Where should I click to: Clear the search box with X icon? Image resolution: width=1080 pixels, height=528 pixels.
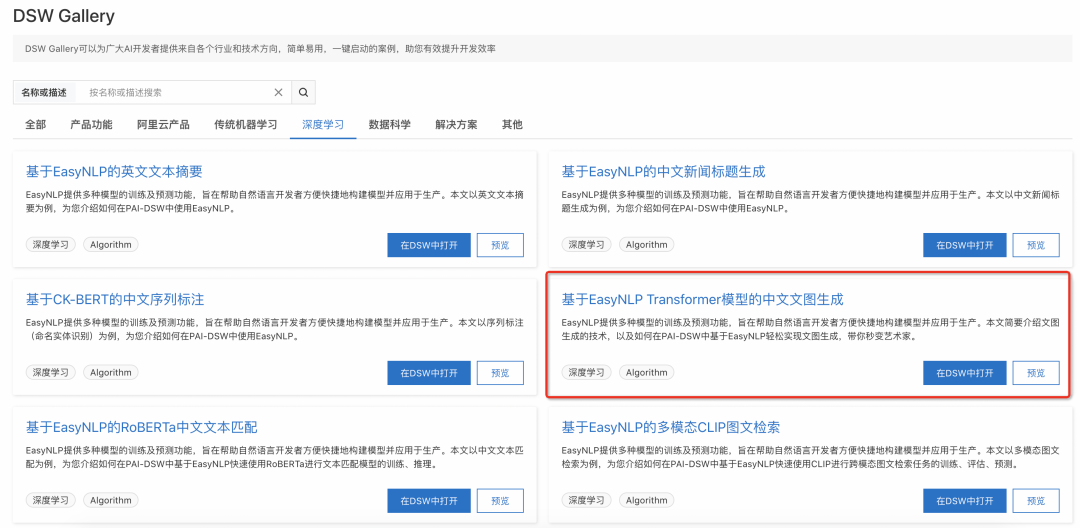coord(278,92)
